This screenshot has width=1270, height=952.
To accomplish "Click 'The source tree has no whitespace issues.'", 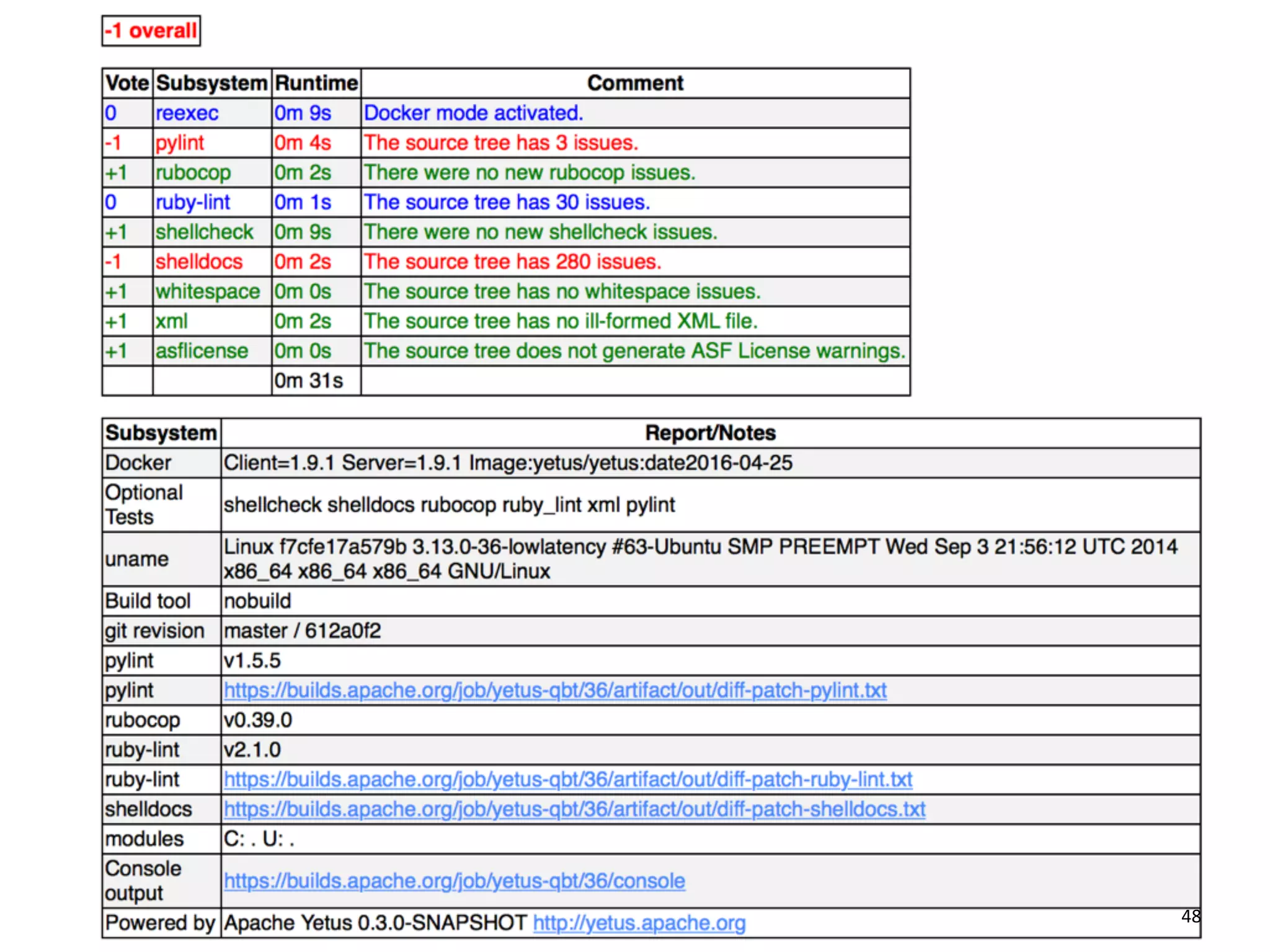I will point(562,292).
